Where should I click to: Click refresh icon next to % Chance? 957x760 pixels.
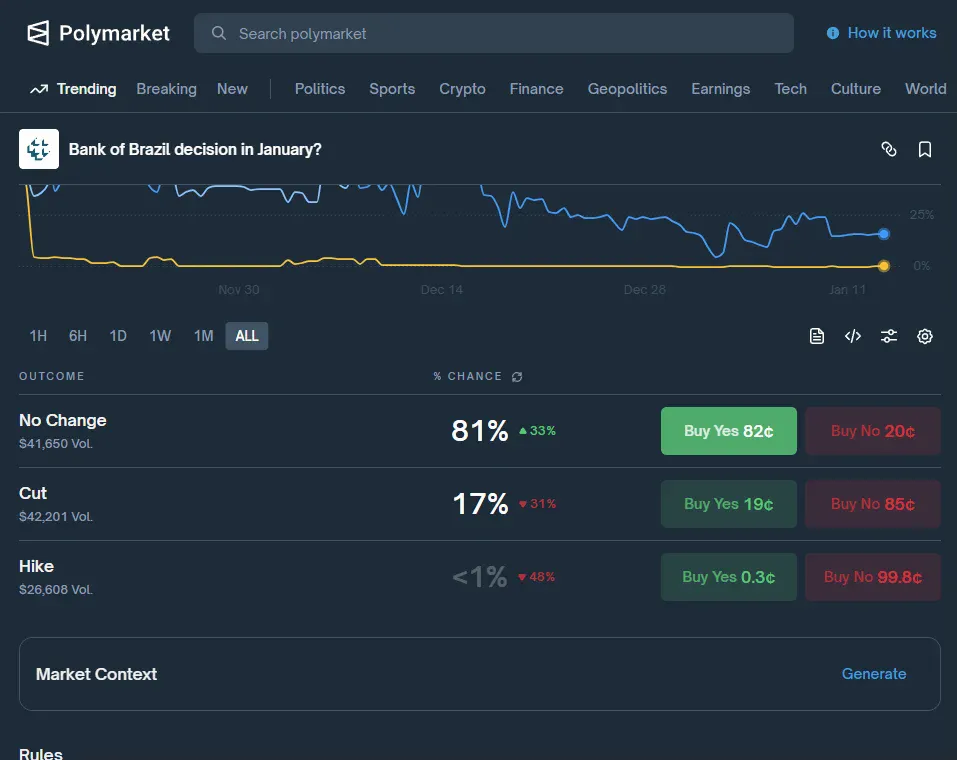(517, 377)
